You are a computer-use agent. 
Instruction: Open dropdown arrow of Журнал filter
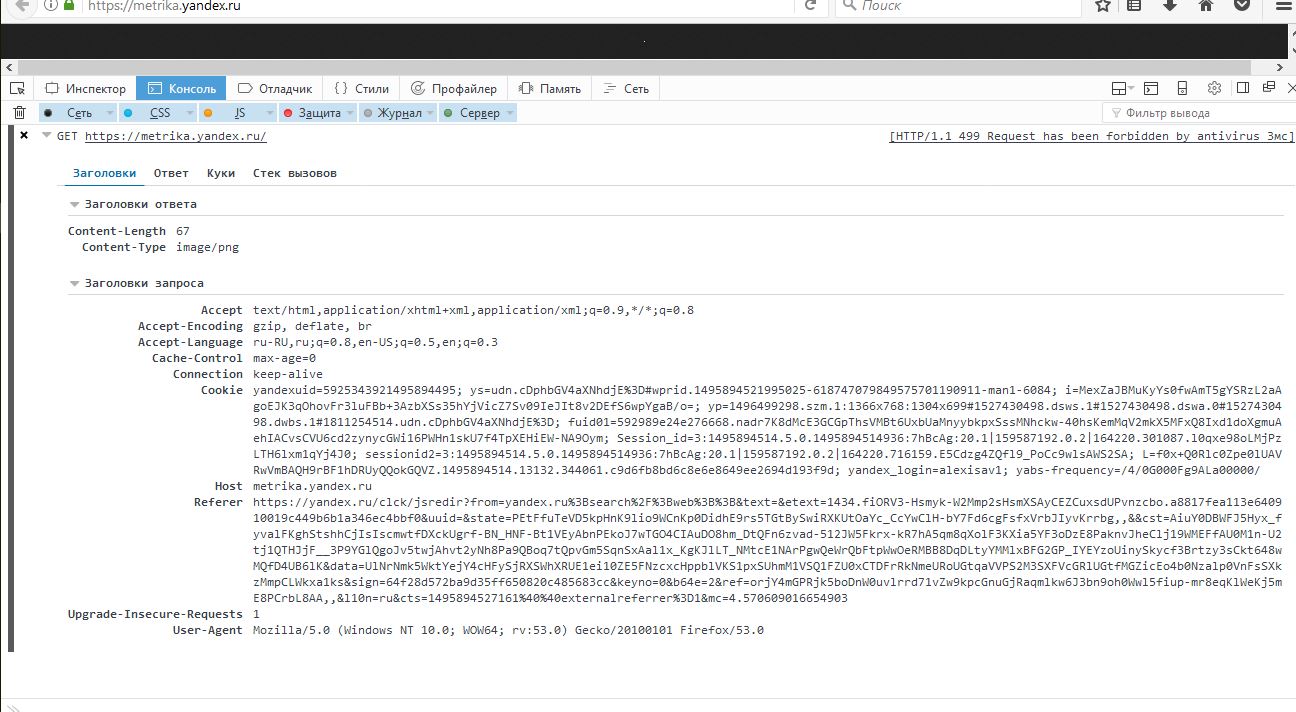click(x=431, y=113)
